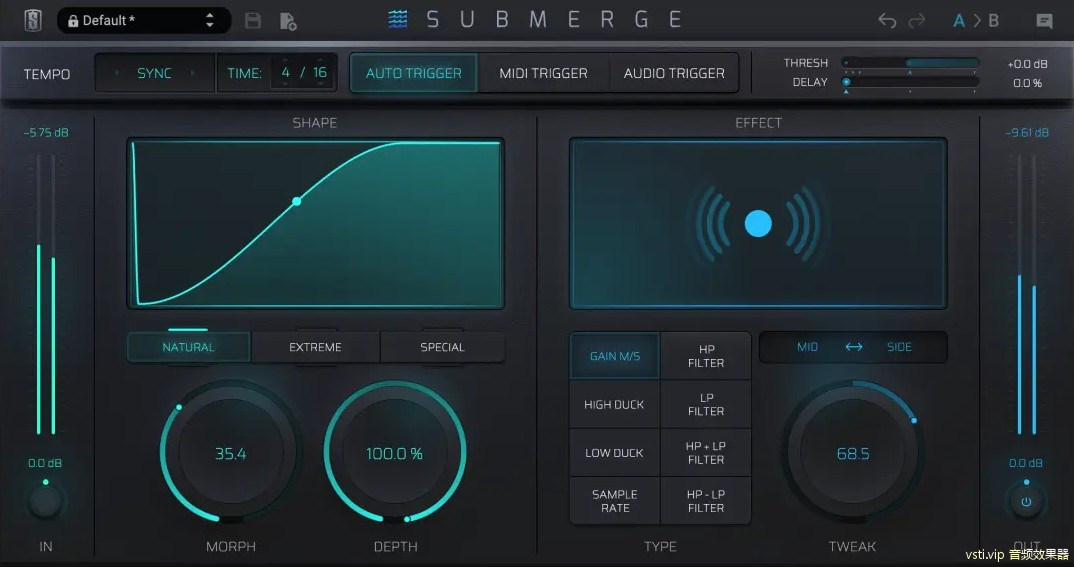The image size is (1074, 567).
Task: Click the save preset floppy icon
Action: pos(253,21)
